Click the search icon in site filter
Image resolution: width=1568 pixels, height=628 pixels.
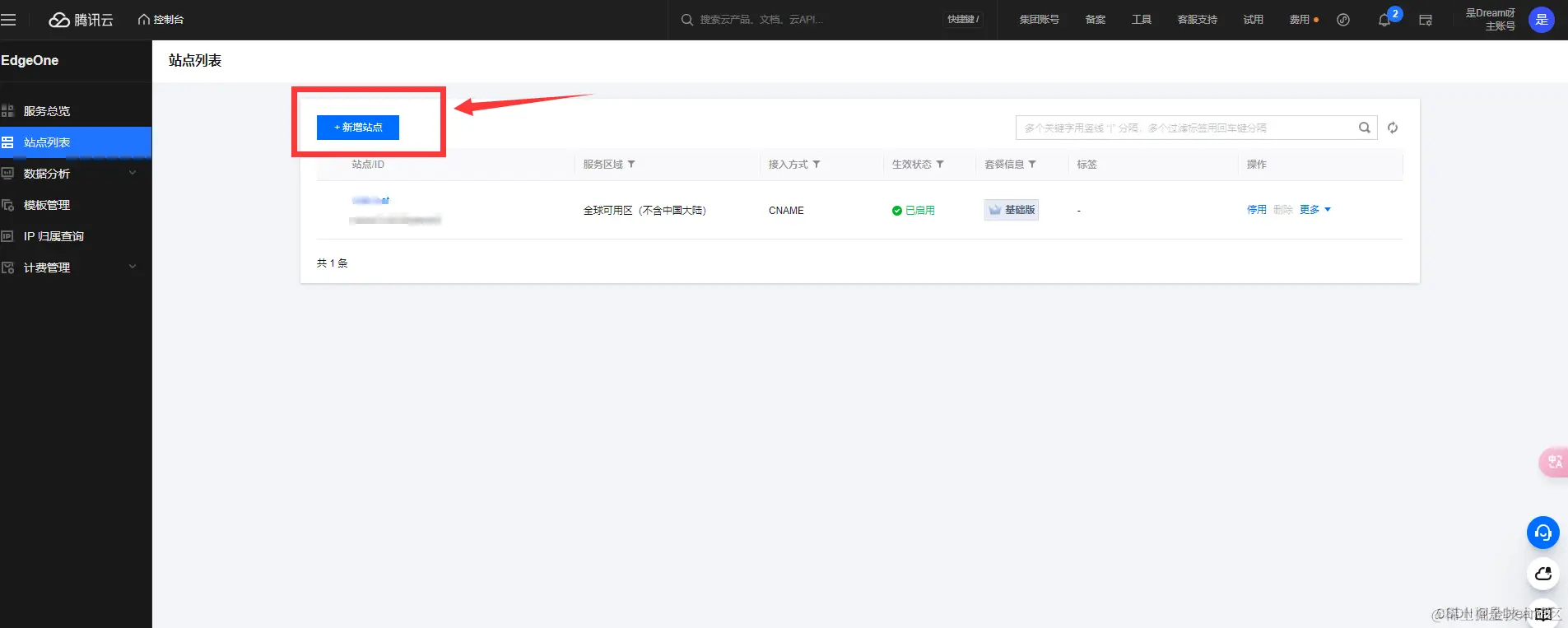point(1364,128)
